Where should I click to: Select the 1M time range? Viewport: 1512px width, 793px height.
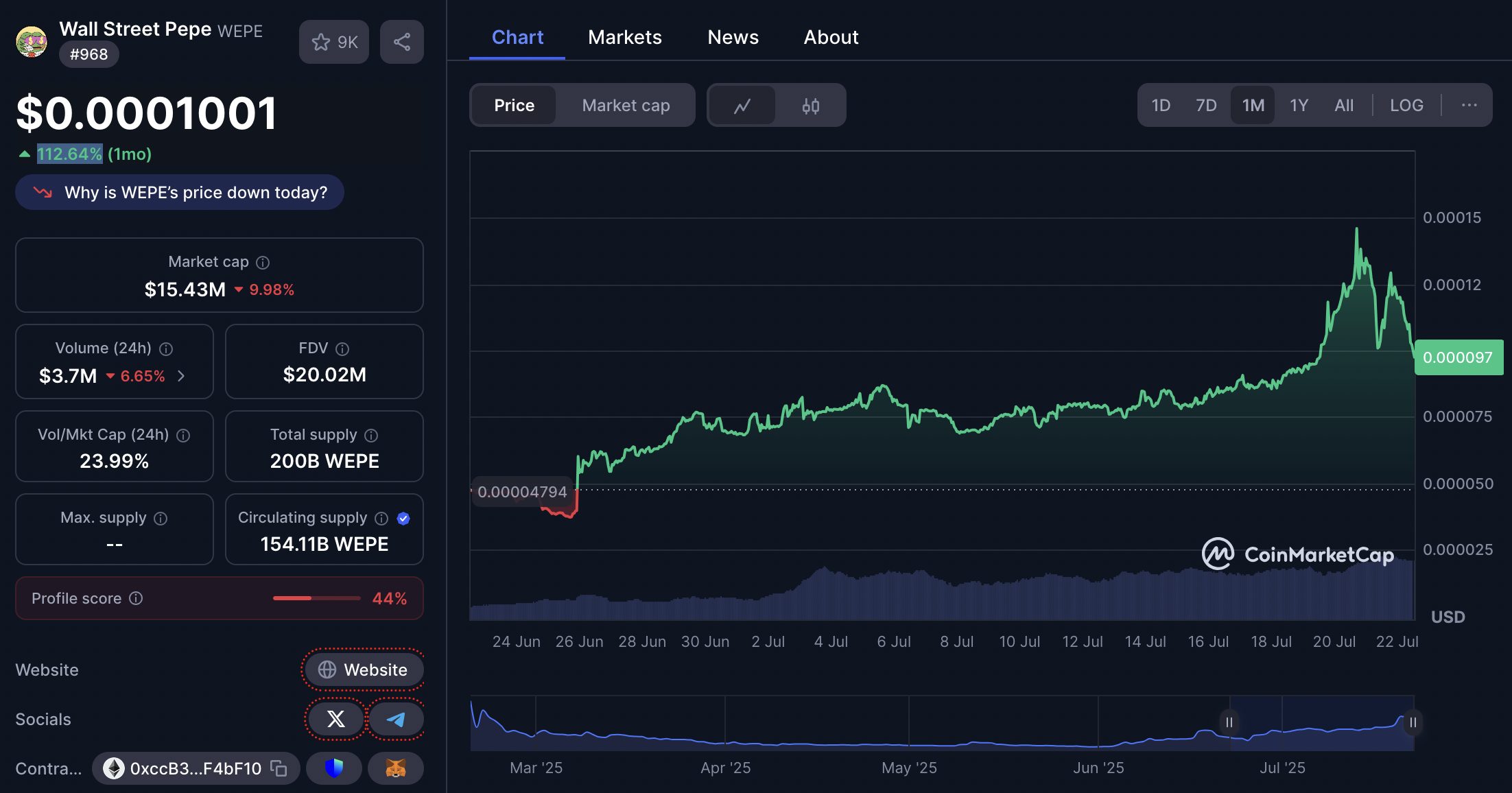[1253, 105]
